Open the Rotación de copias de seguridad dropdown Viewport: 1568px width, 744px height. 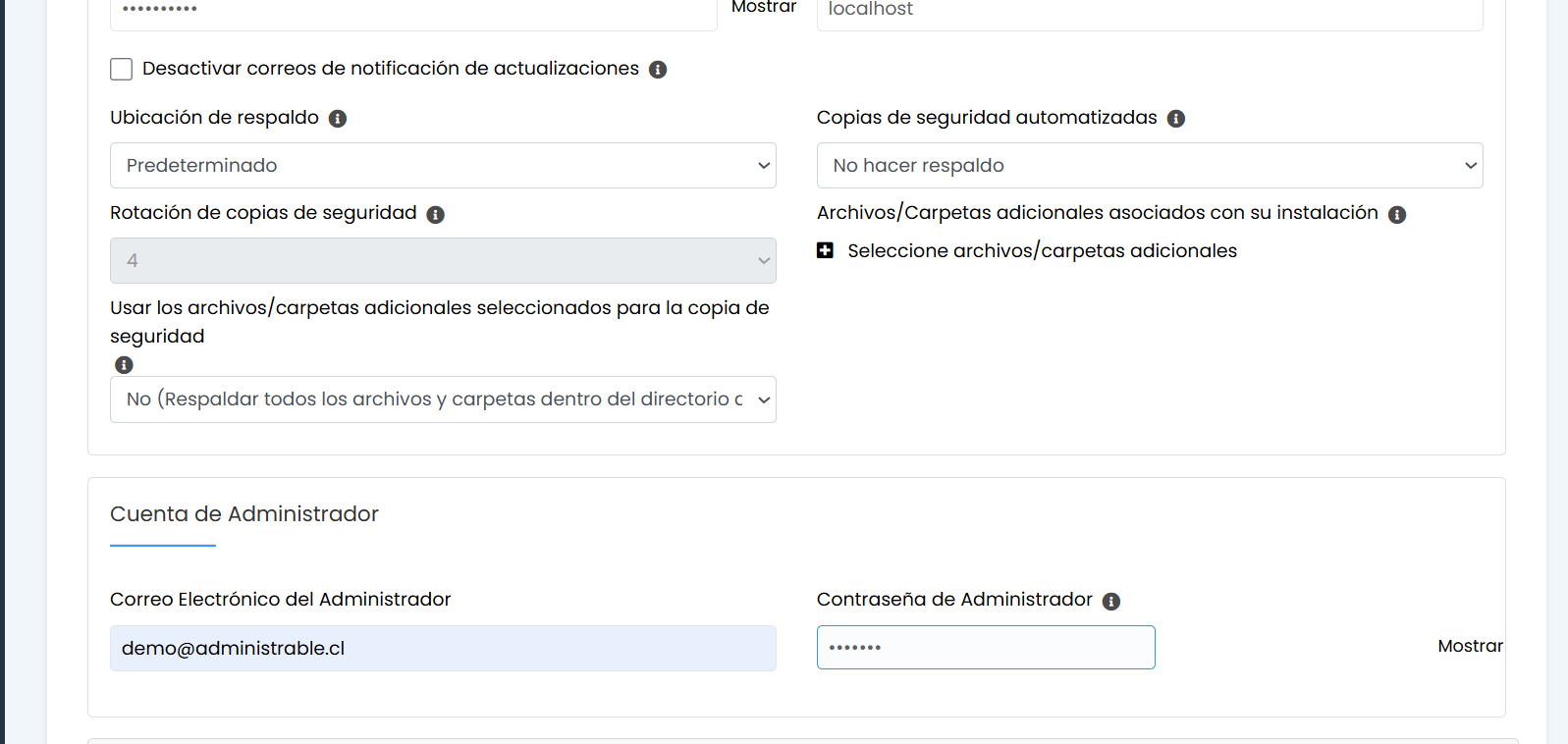click(x=443, y=261)
